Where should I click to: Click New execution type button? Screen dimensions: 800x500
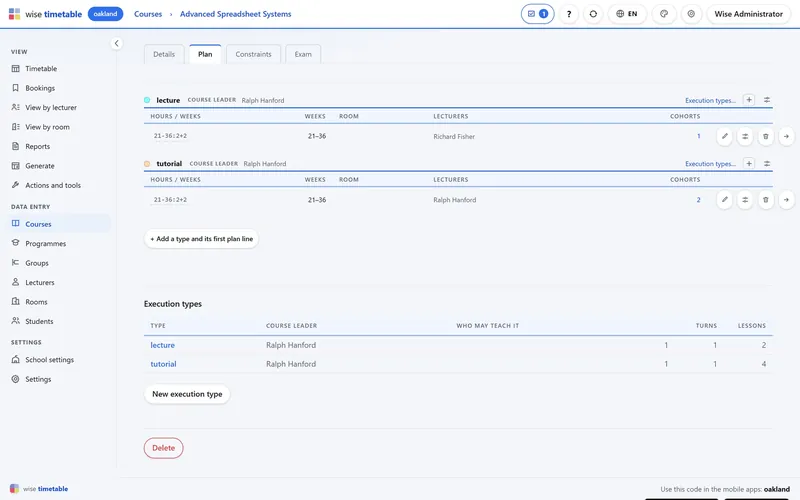187,394
